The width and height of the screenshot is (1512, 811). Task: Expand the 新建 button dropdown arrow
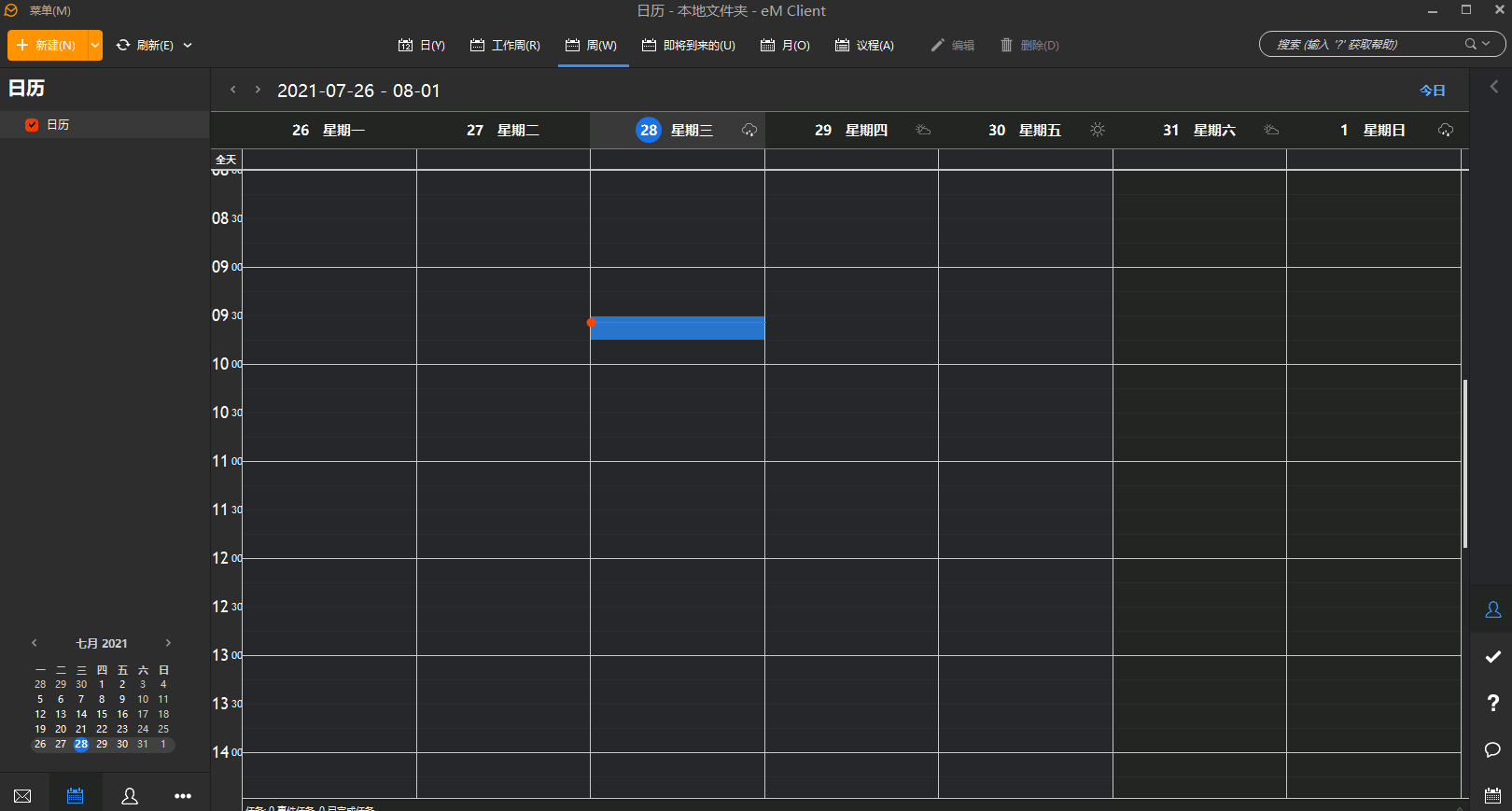tap(95, 45)
